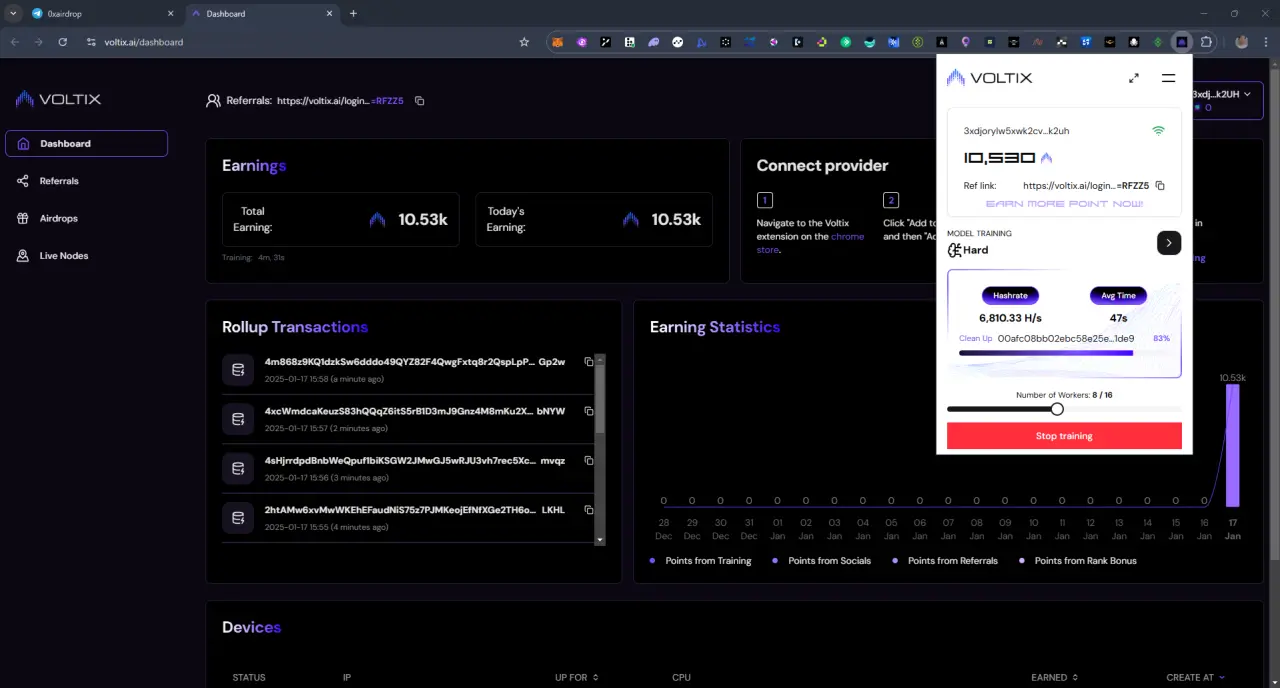Copy the referral link in page header
Screen dimensions: 1280x688
click(x=420, y=101)
